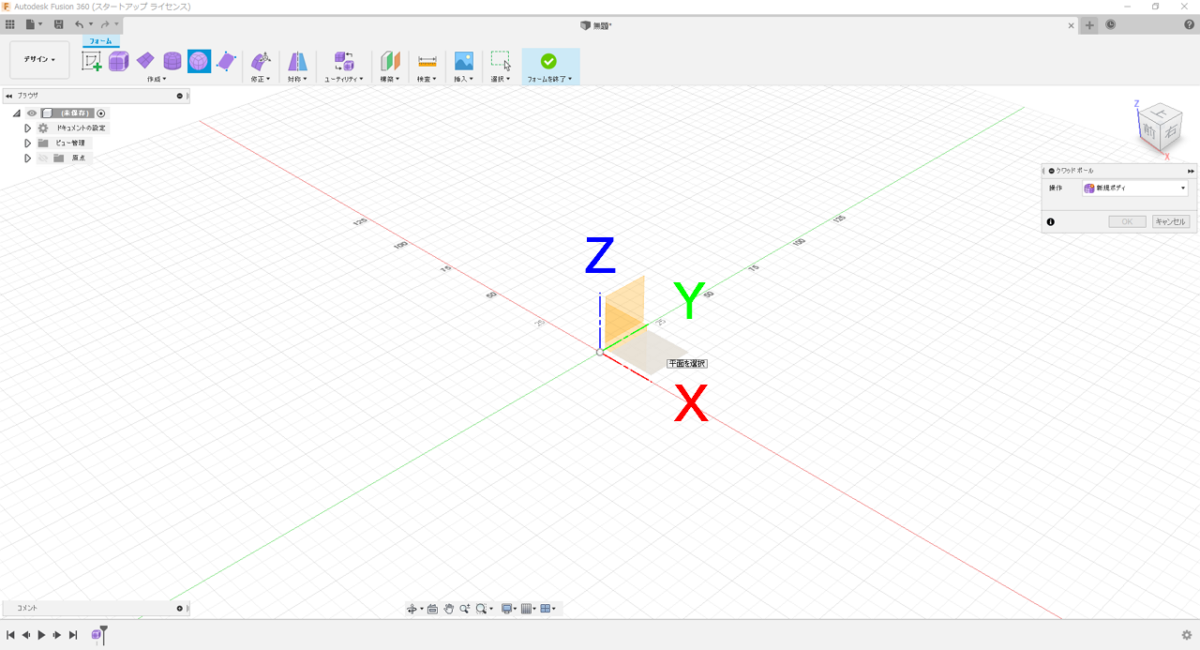Collapse the root (未保存) component node
The image size is (1200, 650).
[x=17, y=113]
